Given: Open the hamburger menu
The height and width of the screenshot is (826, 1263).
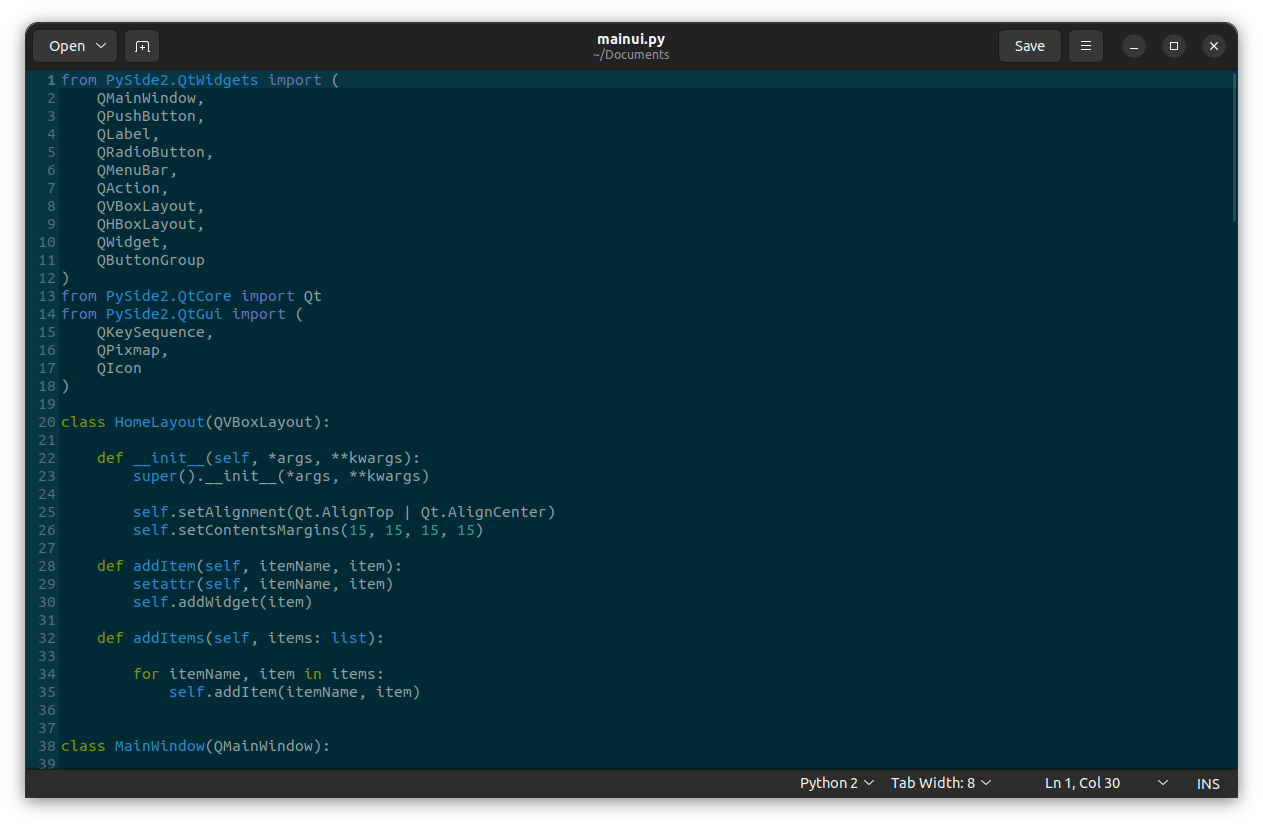Looking at the screenshot, I should point(1085,46).
